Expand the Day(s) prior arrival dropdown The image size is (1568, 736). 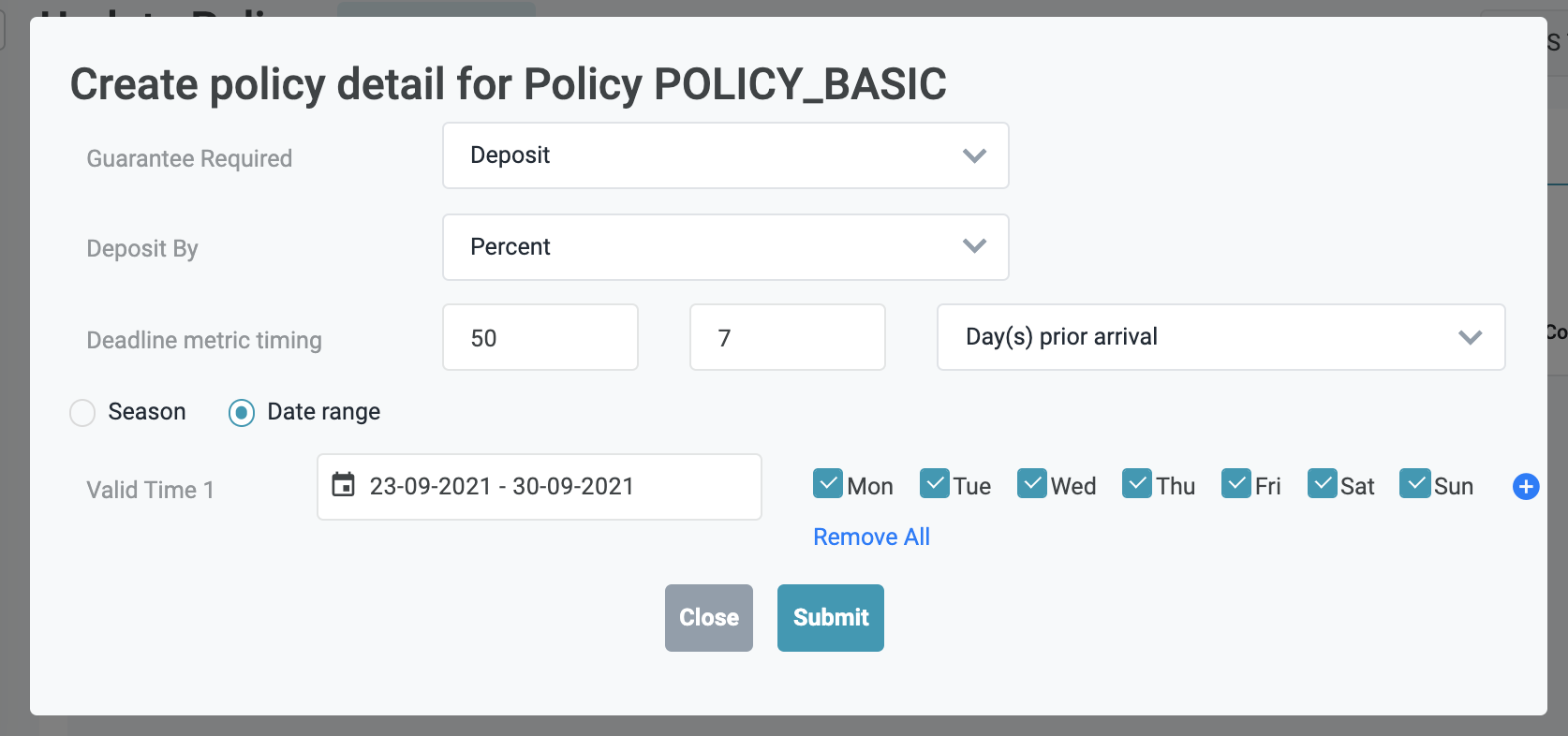click(x=1220, y=337)
